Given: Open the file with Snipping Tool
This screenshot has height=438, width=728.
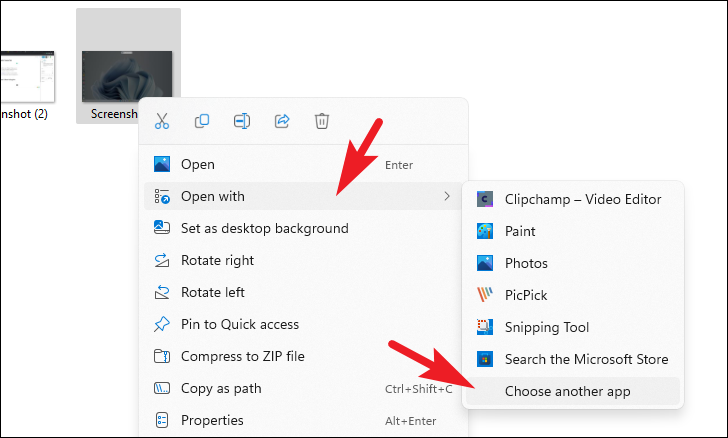Looking at the screenshot, I should click(x=573, y=327).
